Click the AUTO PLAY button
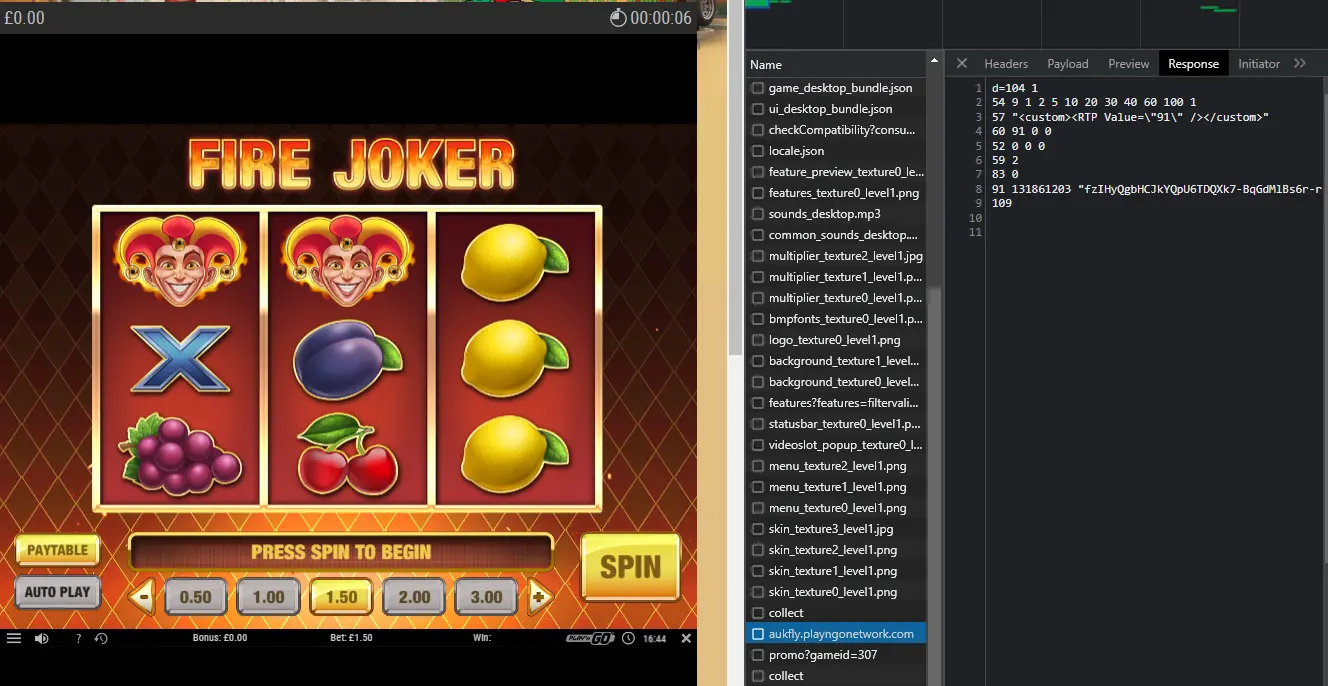The height and width of the screenshot is (686, 1328). 58,592
